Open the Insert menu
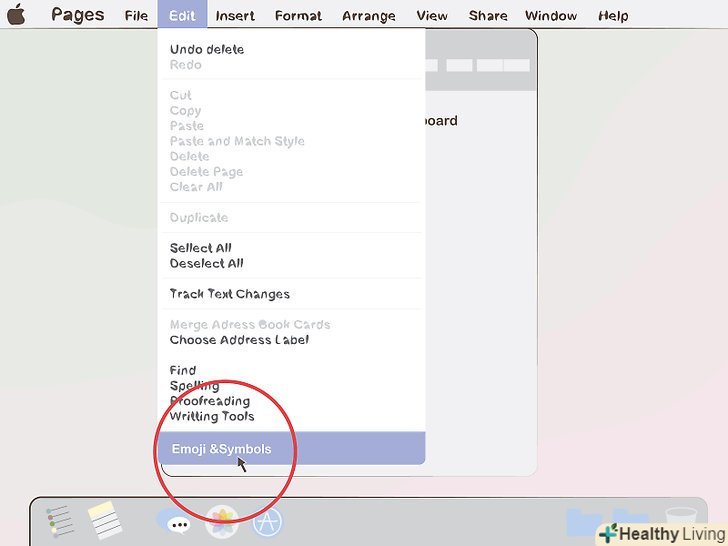728x546 pixels. 235,16
